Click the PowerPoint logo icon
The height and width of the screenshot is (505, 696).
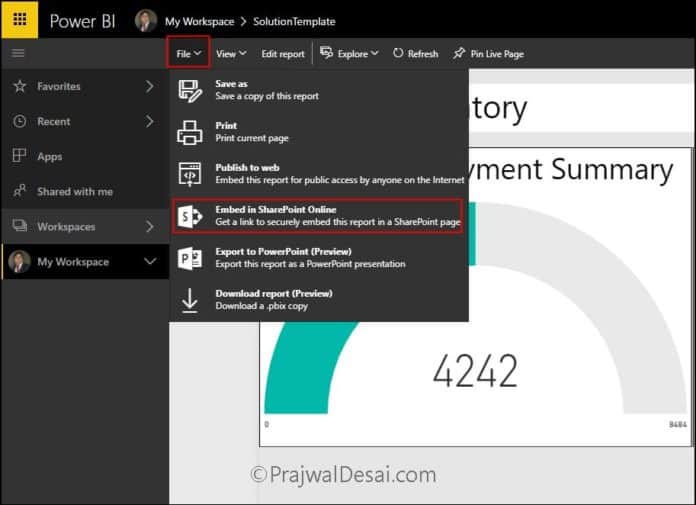coord(190,258)
